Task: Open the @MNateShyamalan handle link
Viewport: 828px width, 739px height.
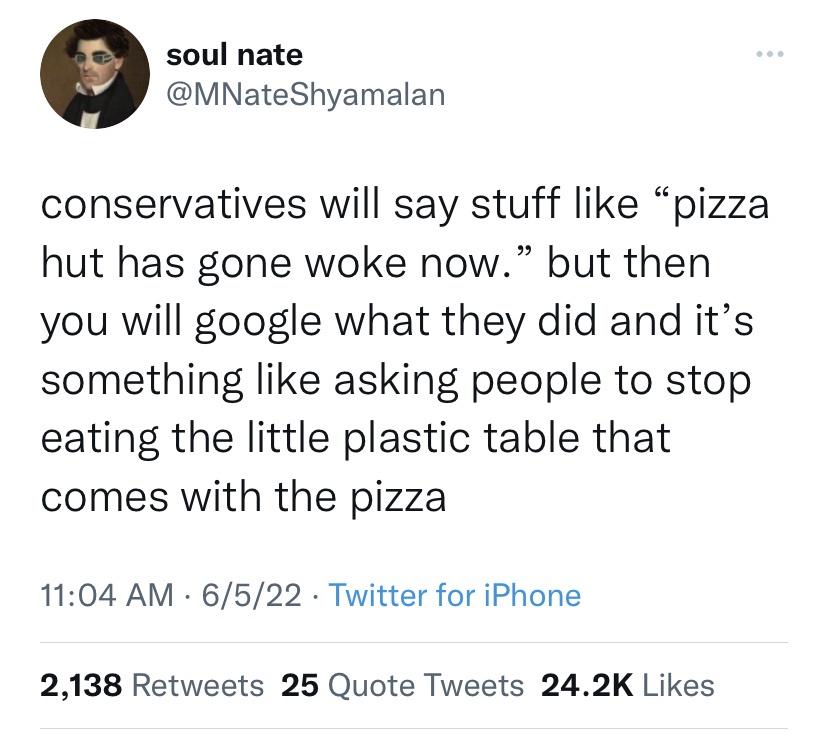Action: pos(305,94)
